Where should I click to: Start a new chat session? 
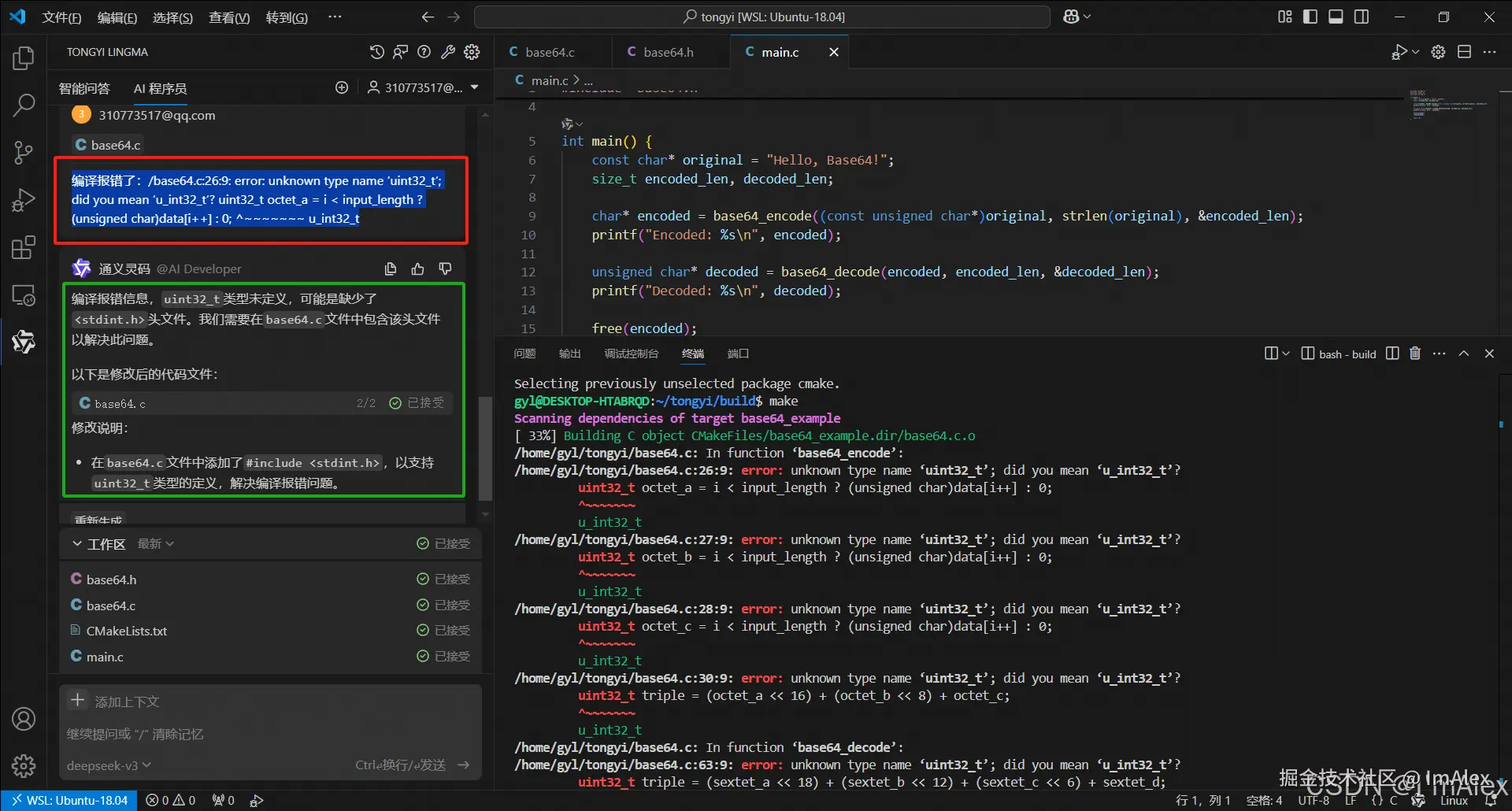pos(342,87)
